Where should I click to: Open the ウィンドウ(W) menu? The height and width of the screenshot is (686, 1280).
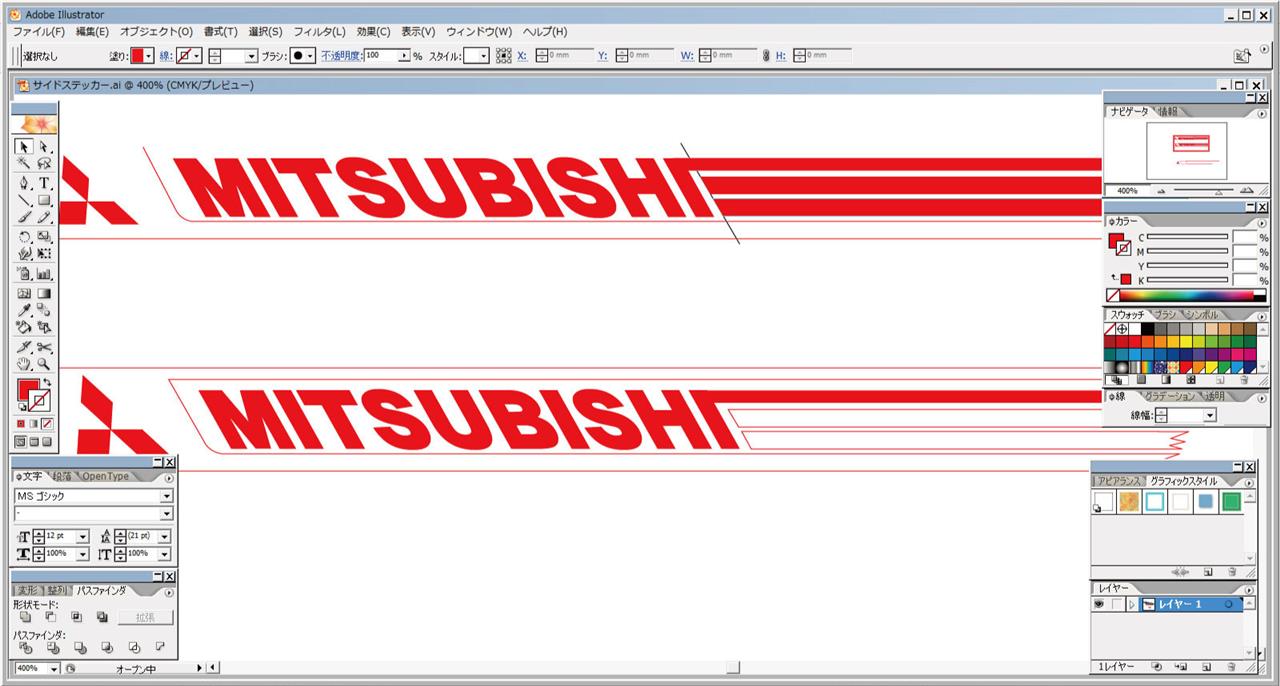pos(478,32)
